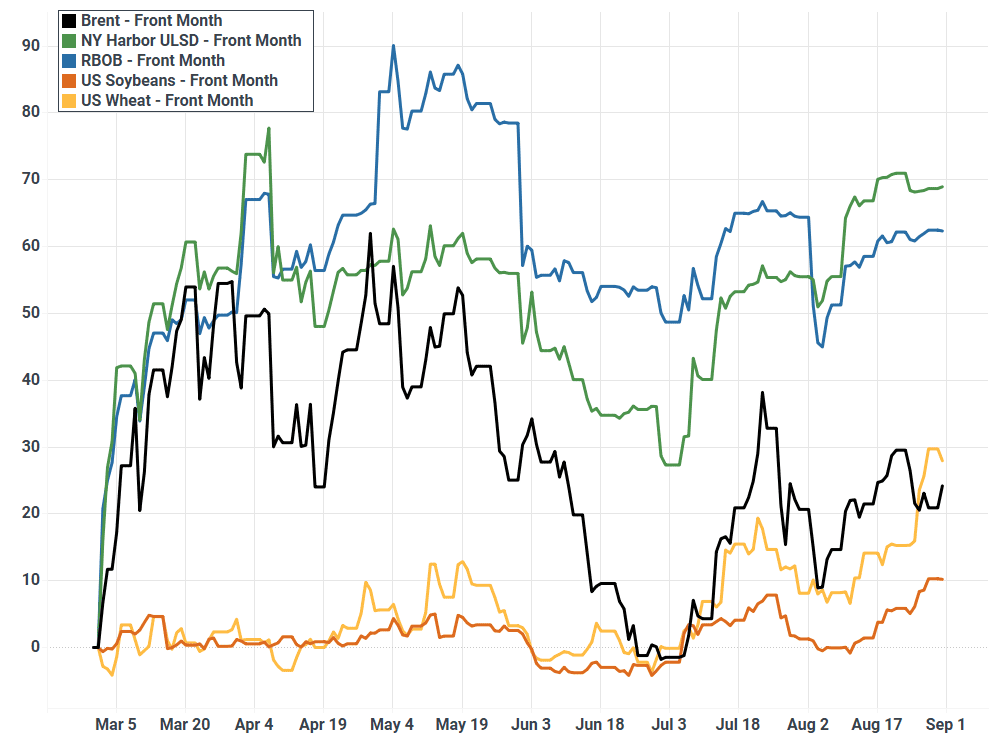The width and height of the screenshot is (1000, 750).
Task: Click the '0' y-axis label
Action: click(x=35, y=647)
